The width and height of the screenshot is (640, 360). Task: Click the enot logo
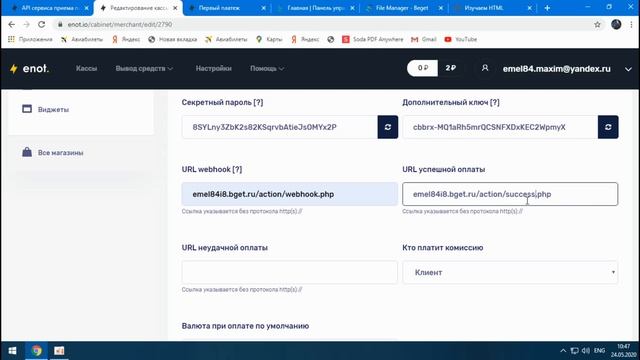[x=29, y=69]
